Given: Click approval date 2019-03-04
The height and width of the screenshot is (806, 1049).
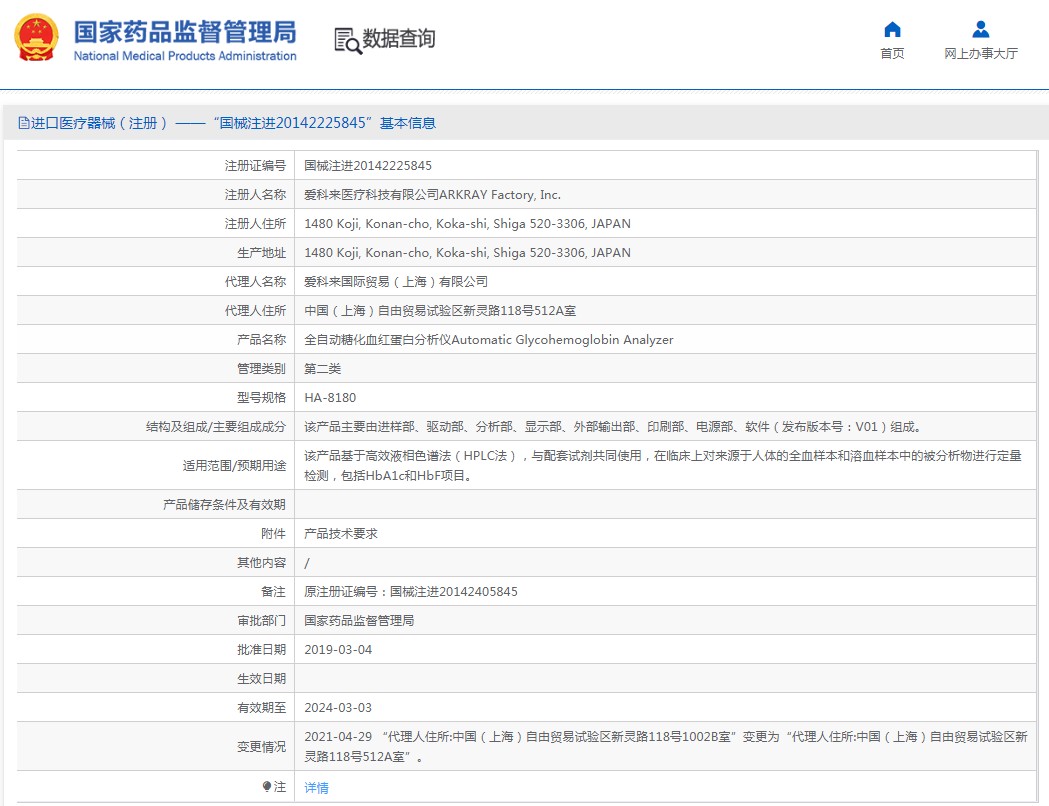Looking at the screenshot, I should click(x=338, y=649).
